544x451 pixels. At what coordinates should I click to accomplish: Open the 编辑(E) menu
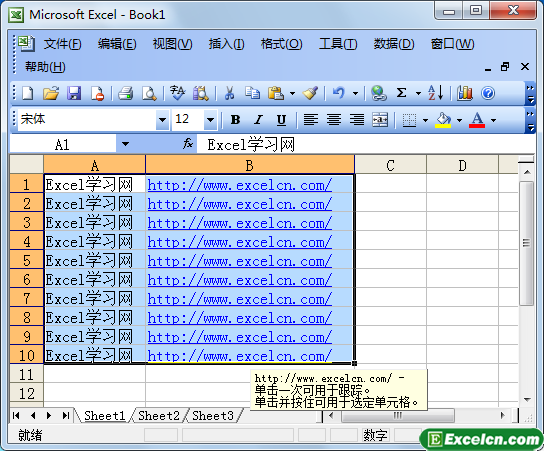pos(117,44)
